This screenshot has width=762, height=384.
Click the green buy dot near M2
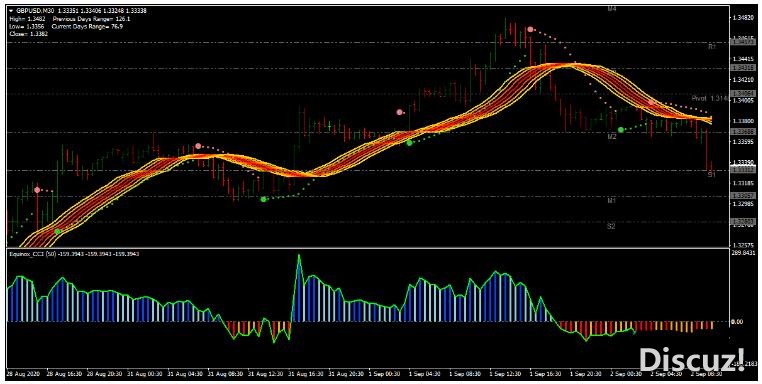coord(621,130)
